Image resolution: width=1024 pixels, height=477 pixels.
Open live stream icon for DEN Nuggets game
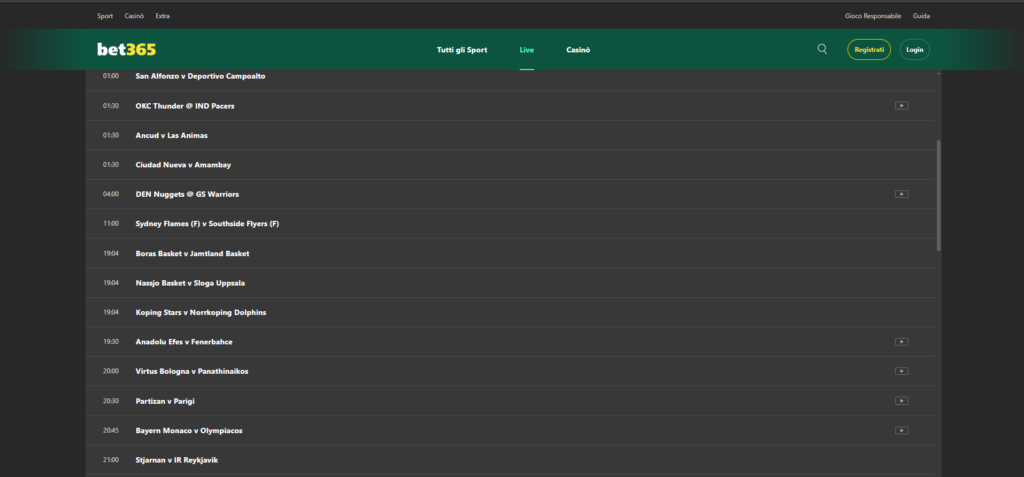click(901, 194)
